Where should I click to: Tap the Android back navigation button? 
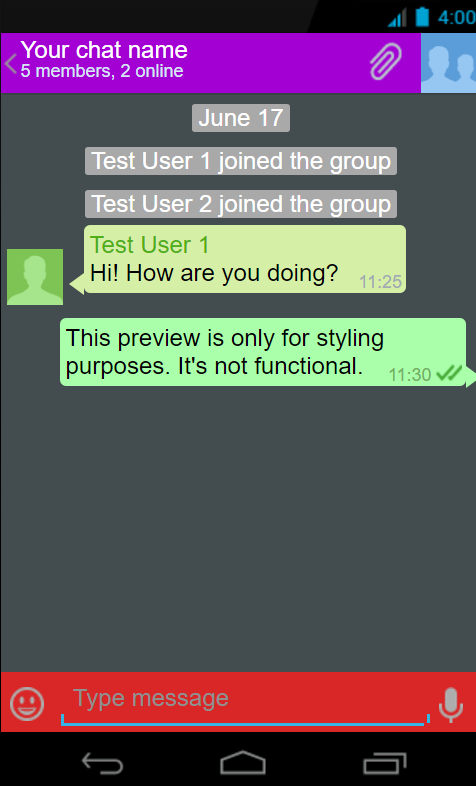tap(103, 763)
